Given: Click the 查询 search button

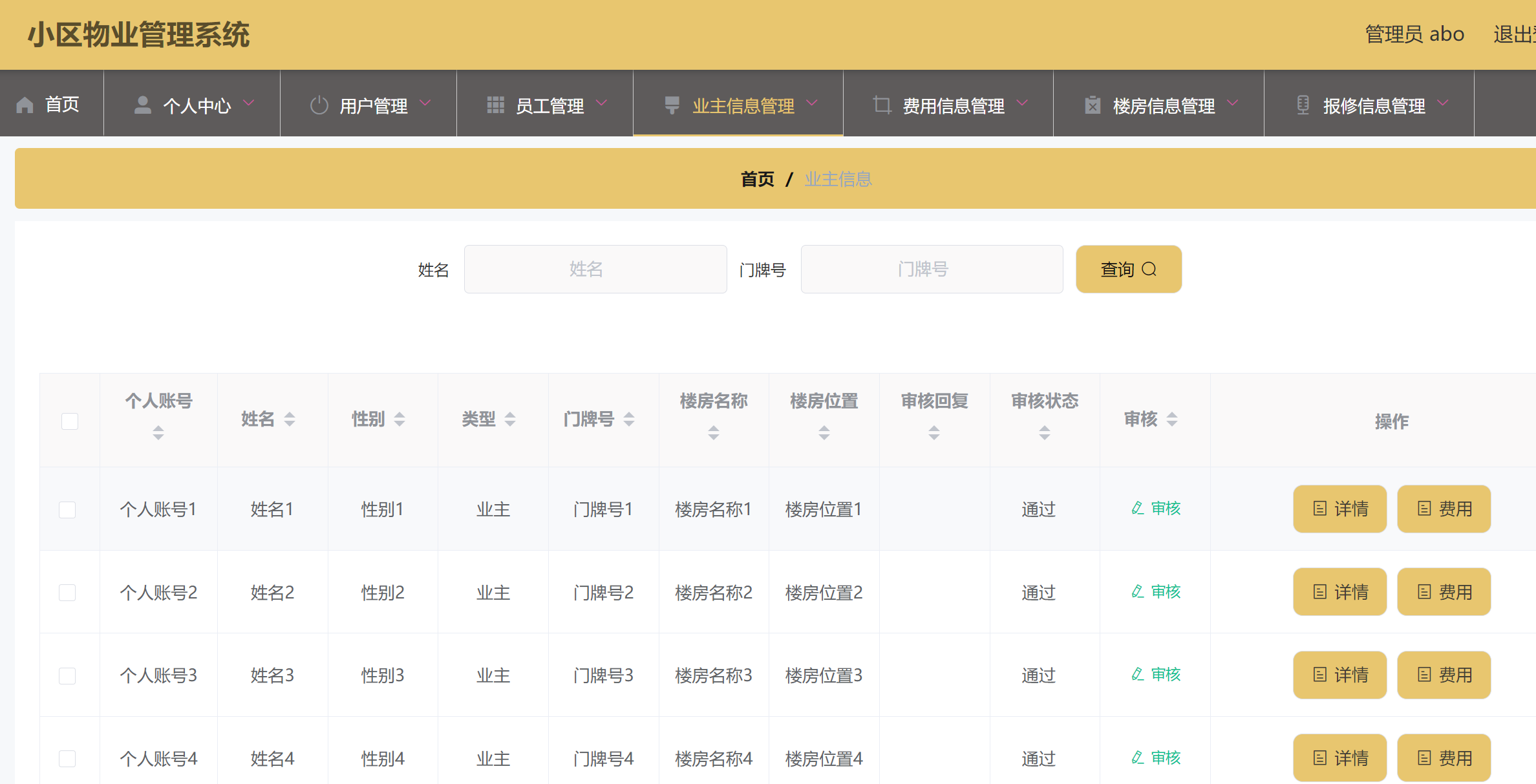Looking at the screenshot, I should click(x=1129, y=269).
